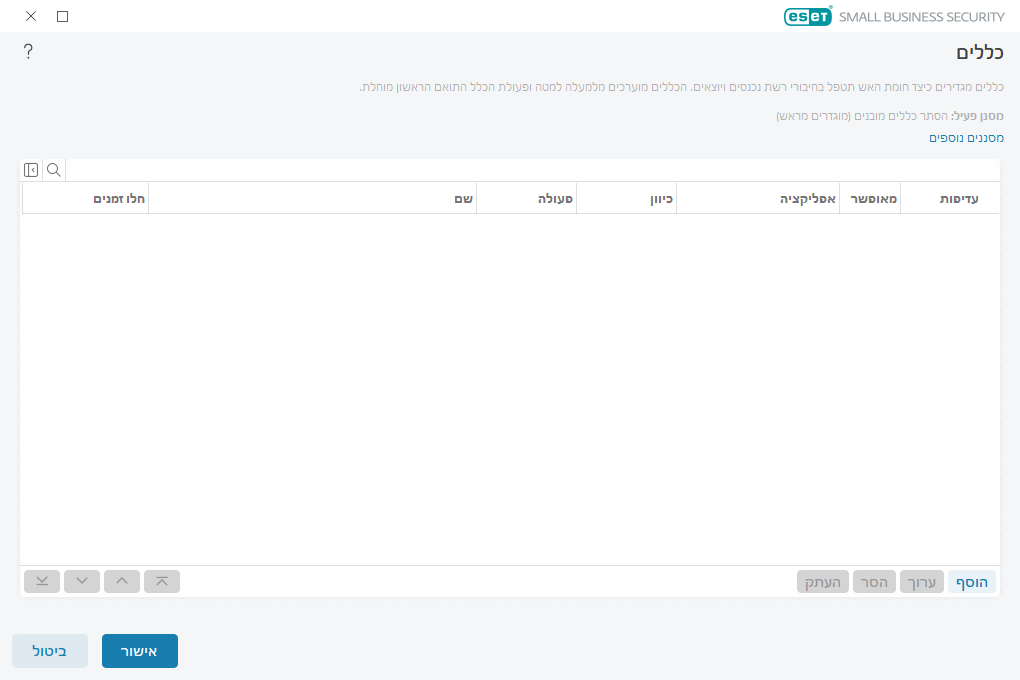Click the move-to-bottom arrow button
The image size is (1020, 680).
42,581
